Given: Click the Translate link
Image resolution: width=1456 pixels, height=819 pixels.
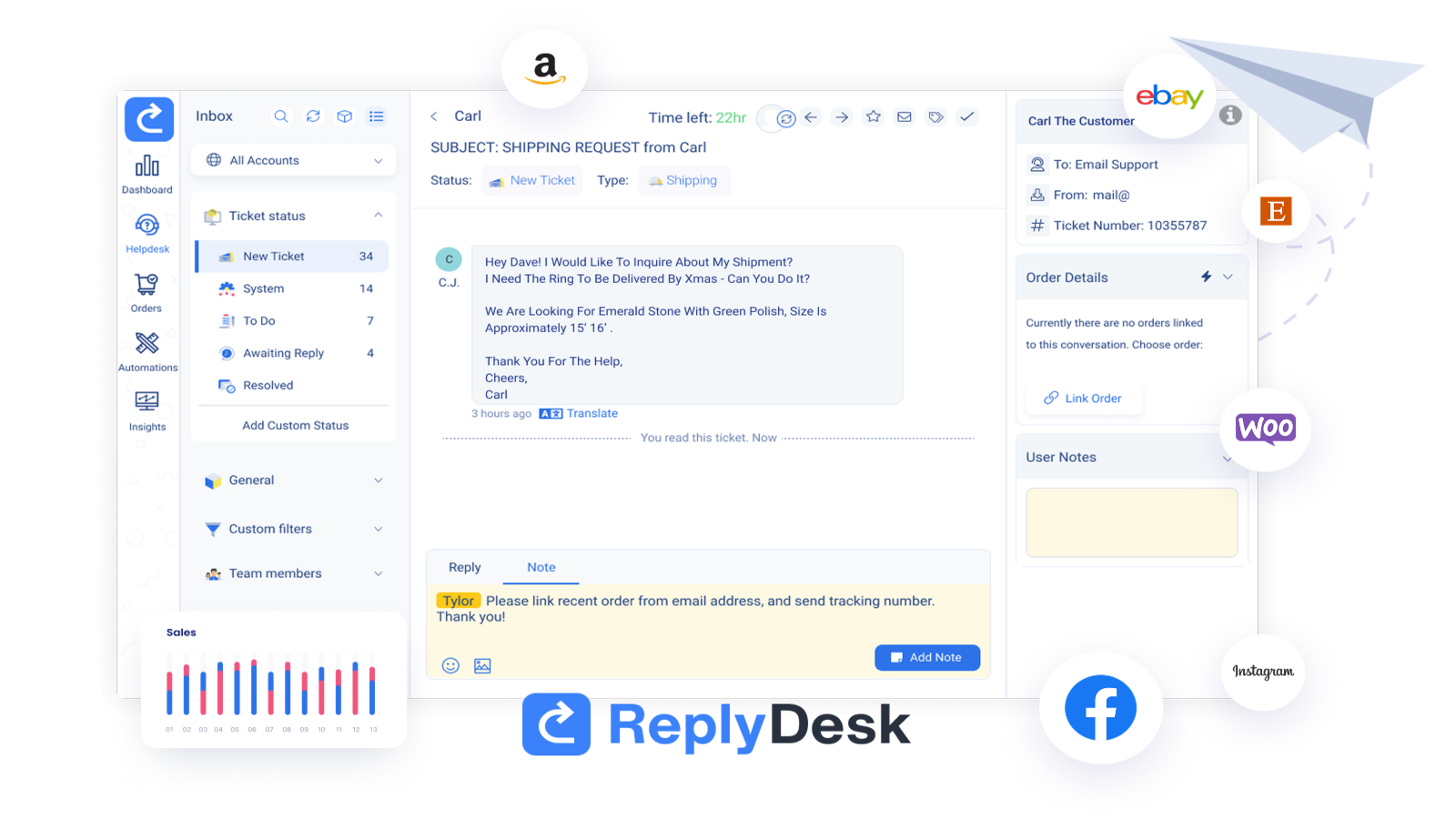Looking at the screenshot, I should (x=592, y=414).
